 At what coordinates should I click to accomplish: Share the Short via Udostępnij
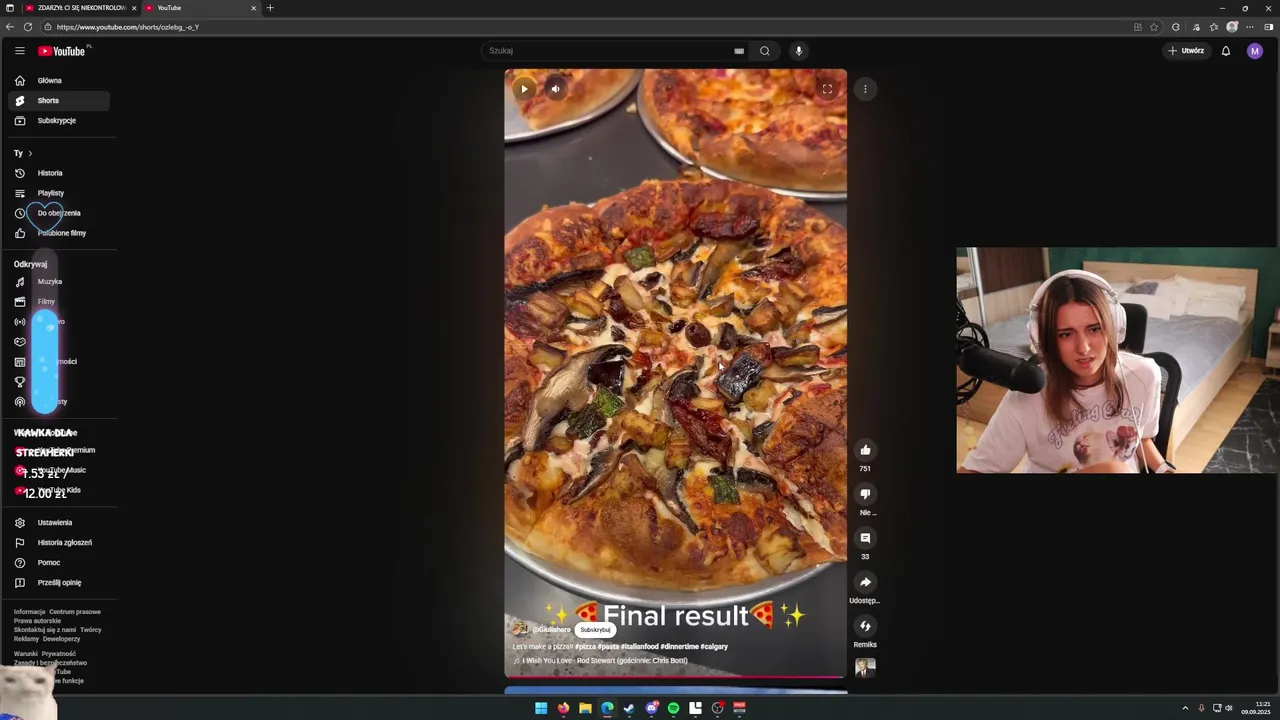point(865,582)
